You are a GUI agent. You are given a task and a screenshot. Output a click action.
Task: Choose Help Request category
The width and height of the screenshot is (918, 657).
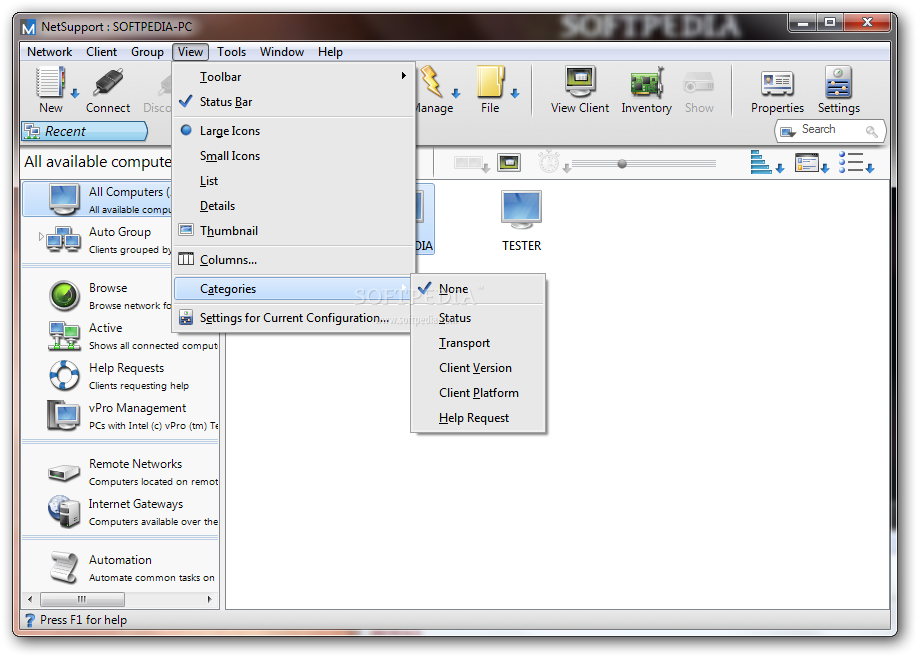coord(478,418)
